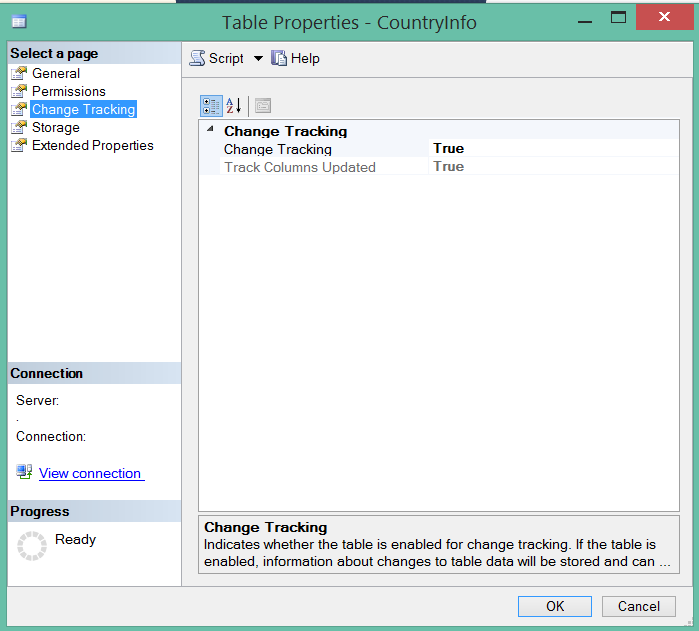Click the Help book icon
Image resolution: width=699 pixels, height=631 pixels.
pos(279,58)
